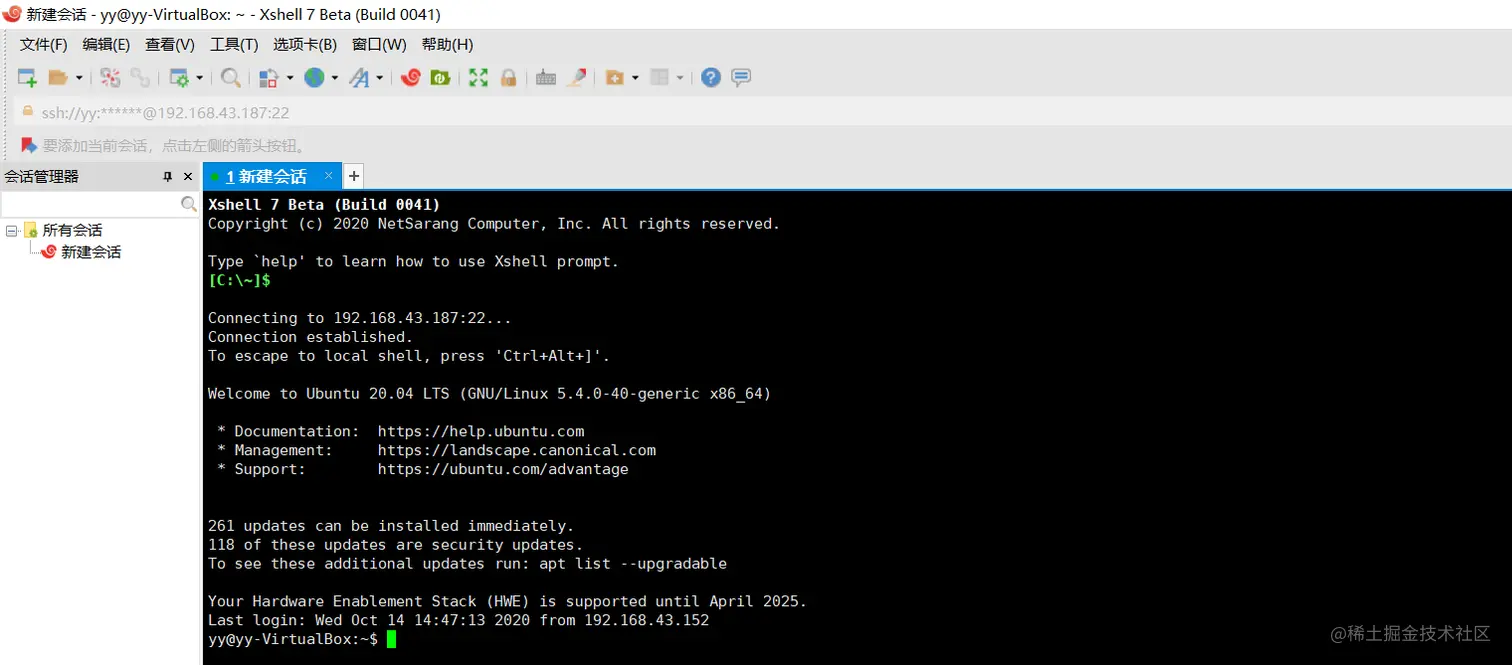Open the 帮助(H) menu

click(447, 44)
